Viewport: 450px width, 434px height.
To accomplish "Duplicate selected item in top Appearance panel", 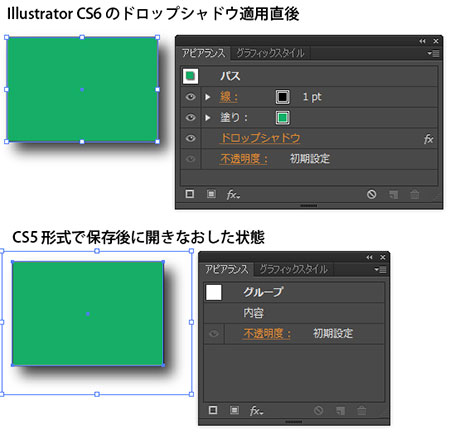I will (x=394, y=194).
